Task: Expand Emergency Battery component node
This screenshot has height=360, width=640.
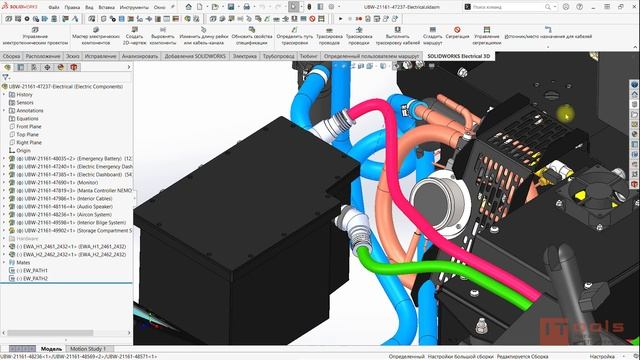Action: click(x=4, y=158)
